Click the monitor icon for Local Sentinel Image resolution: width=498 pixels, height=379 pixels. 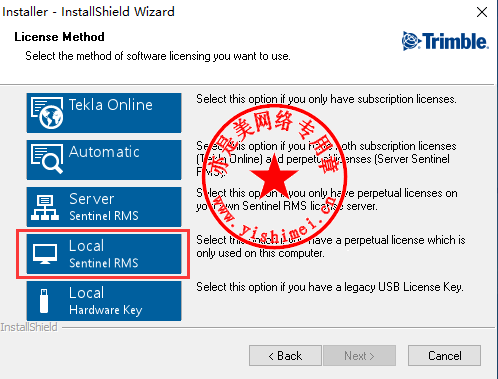click(x=45, y=254)
